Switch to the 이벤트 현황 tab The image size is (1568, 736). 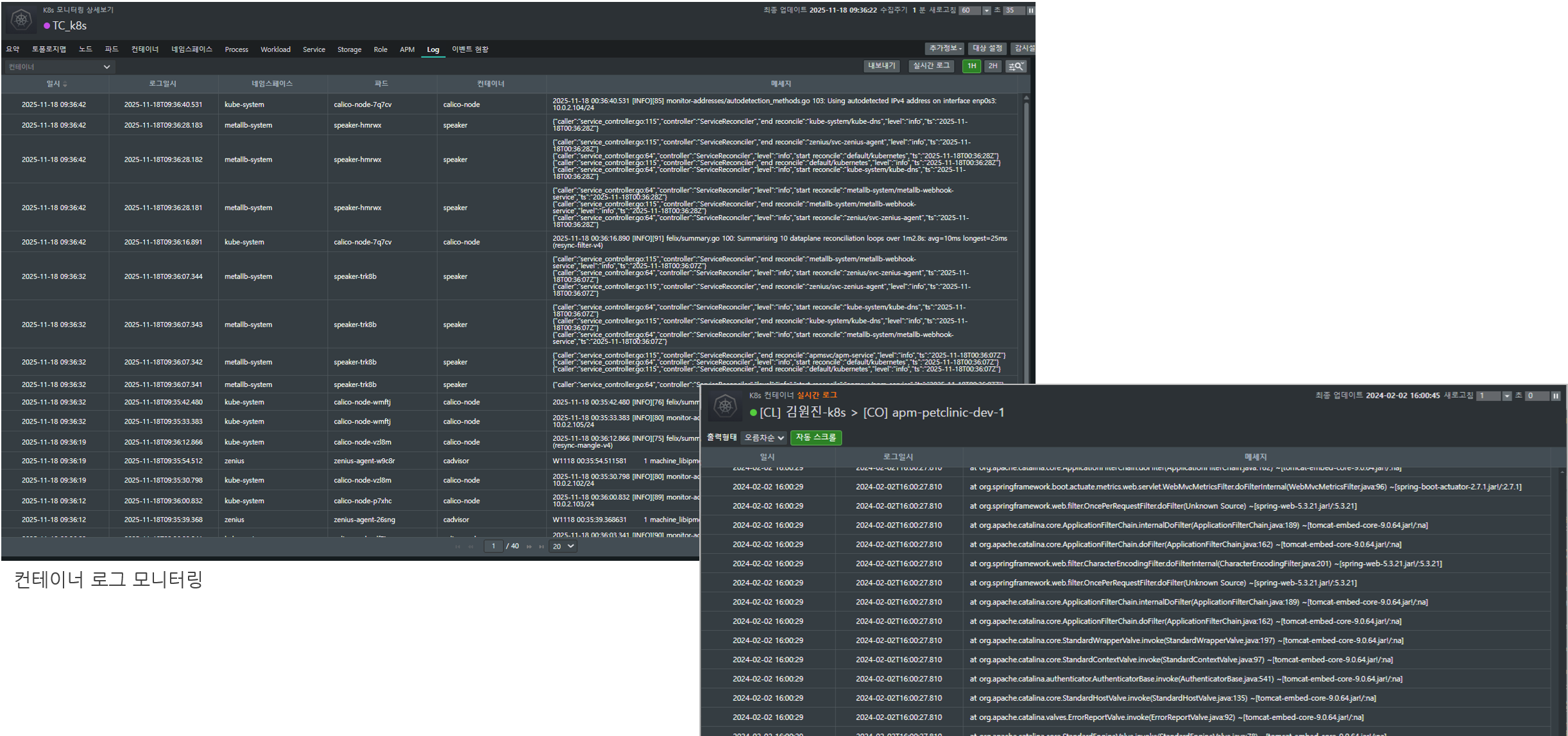tap(470, 49)
